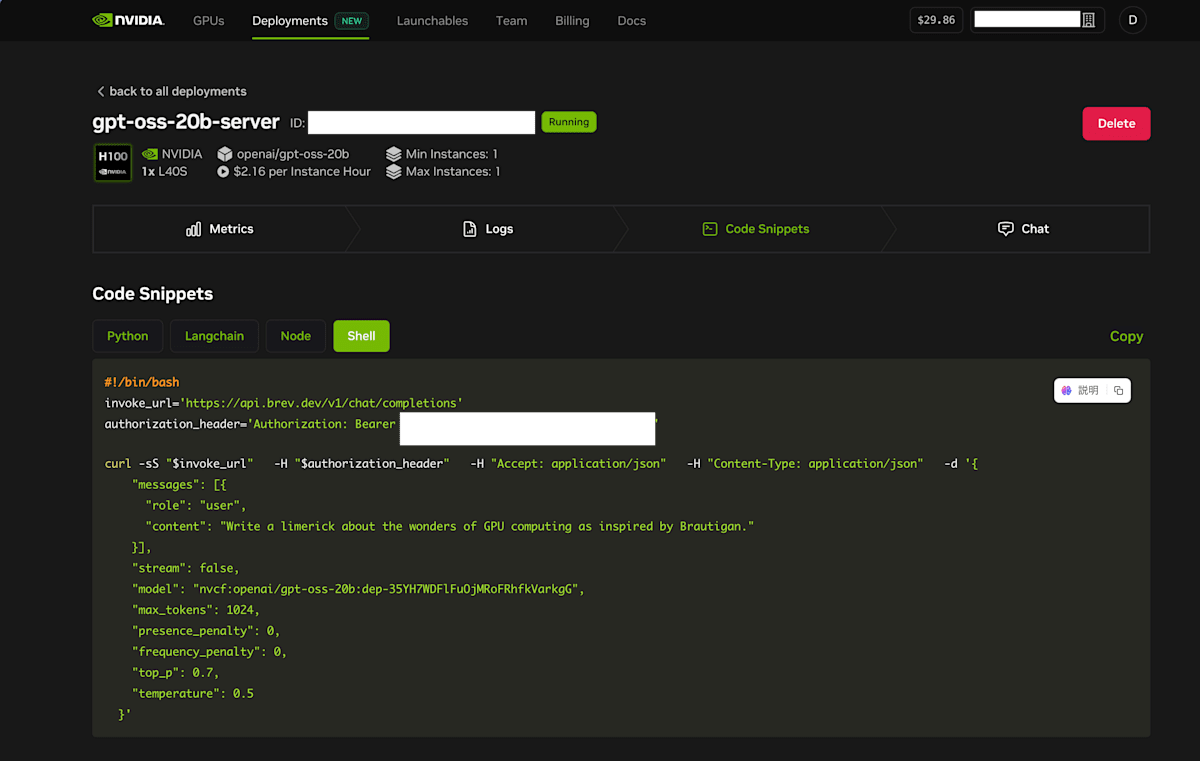Click the H100 NVIDIA GPU thumbnail

tap(113, 163)
